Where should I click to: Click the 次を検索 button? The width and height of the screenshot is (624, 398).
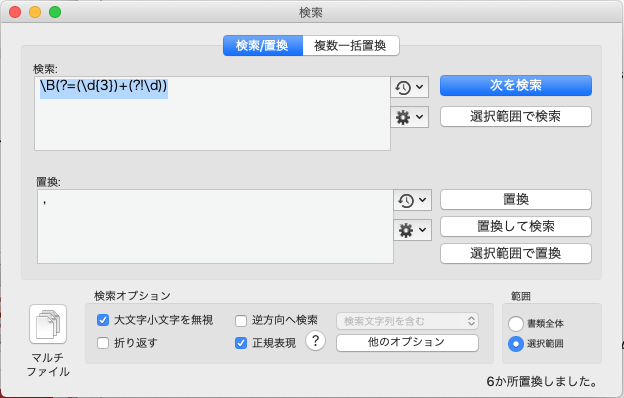[x=516, y=85]
